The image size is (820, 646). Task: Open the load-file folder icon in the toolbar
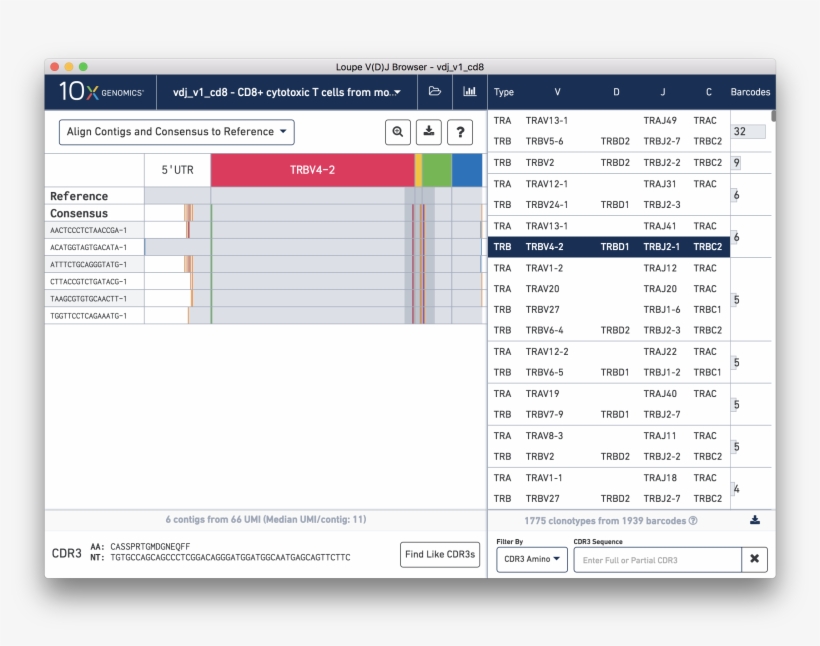pyautogui.click(x=434, y=91)
